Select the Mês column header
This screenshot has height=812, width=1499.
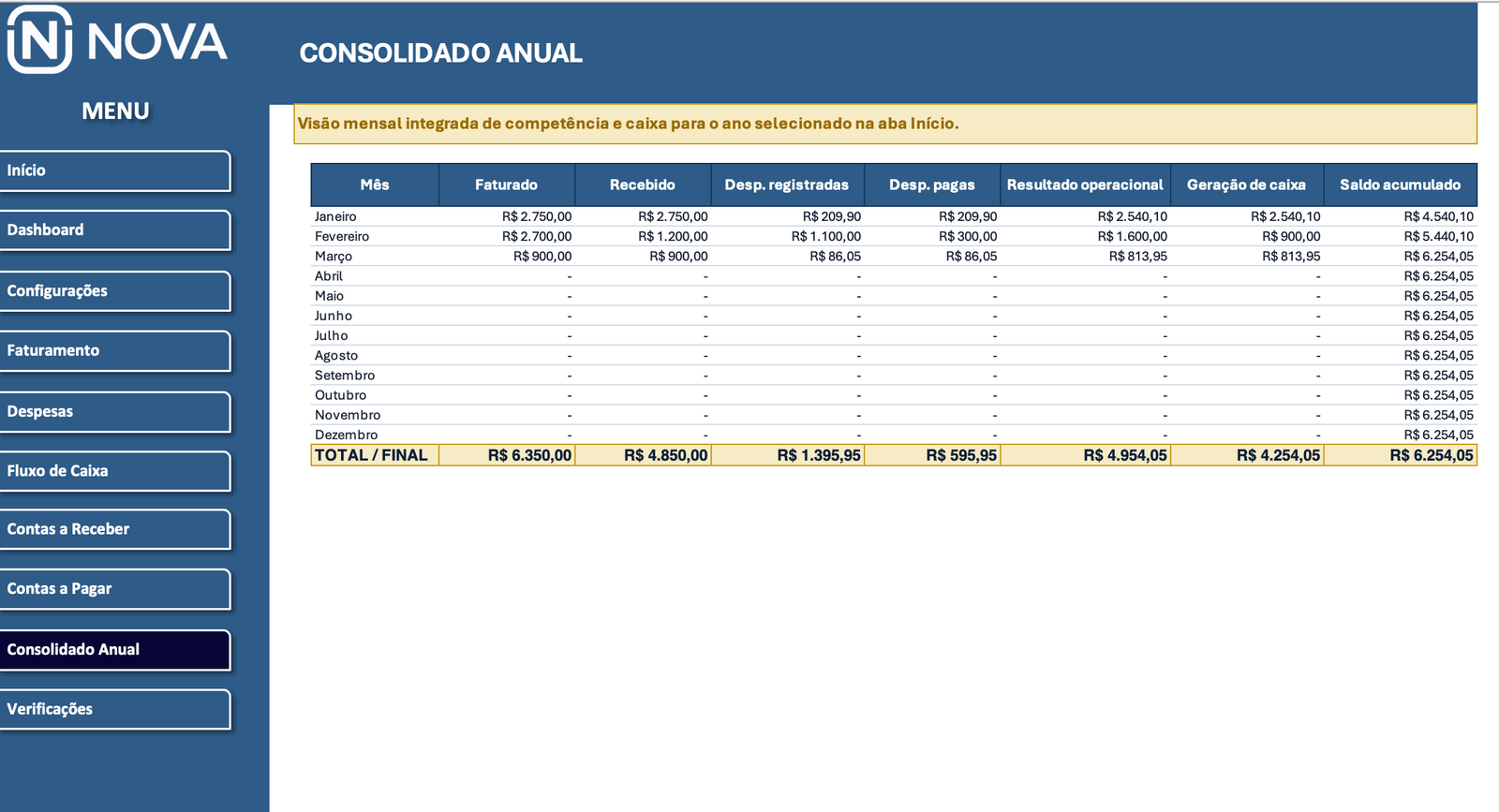click(375, 185)
